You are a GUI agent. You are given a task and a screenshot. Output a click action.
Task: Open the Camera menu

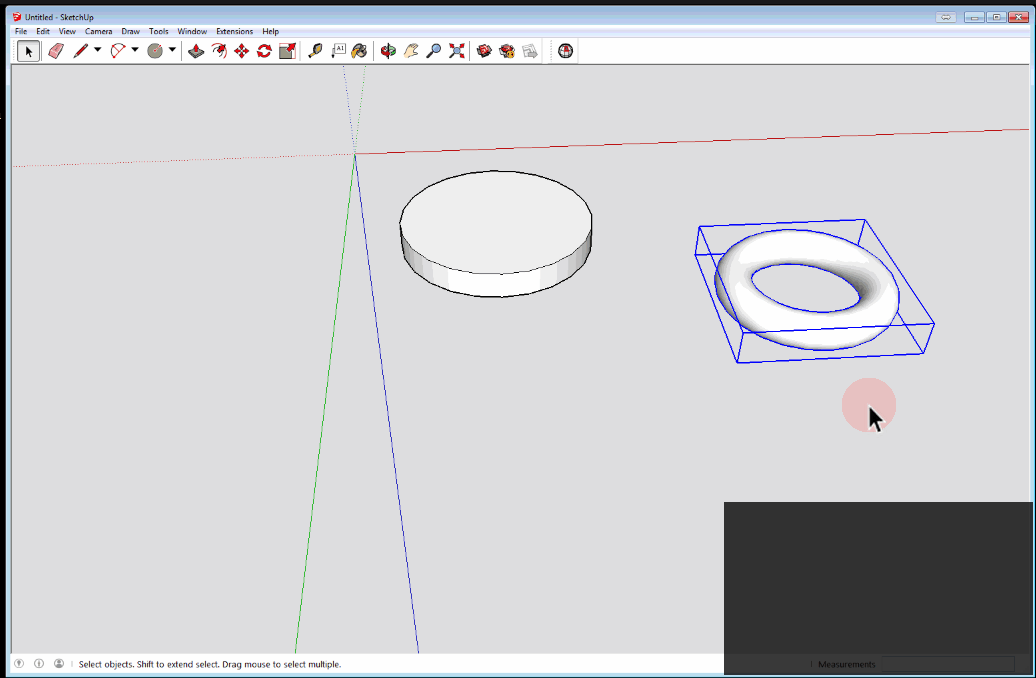pyautogui.click(x=98, y=32)
